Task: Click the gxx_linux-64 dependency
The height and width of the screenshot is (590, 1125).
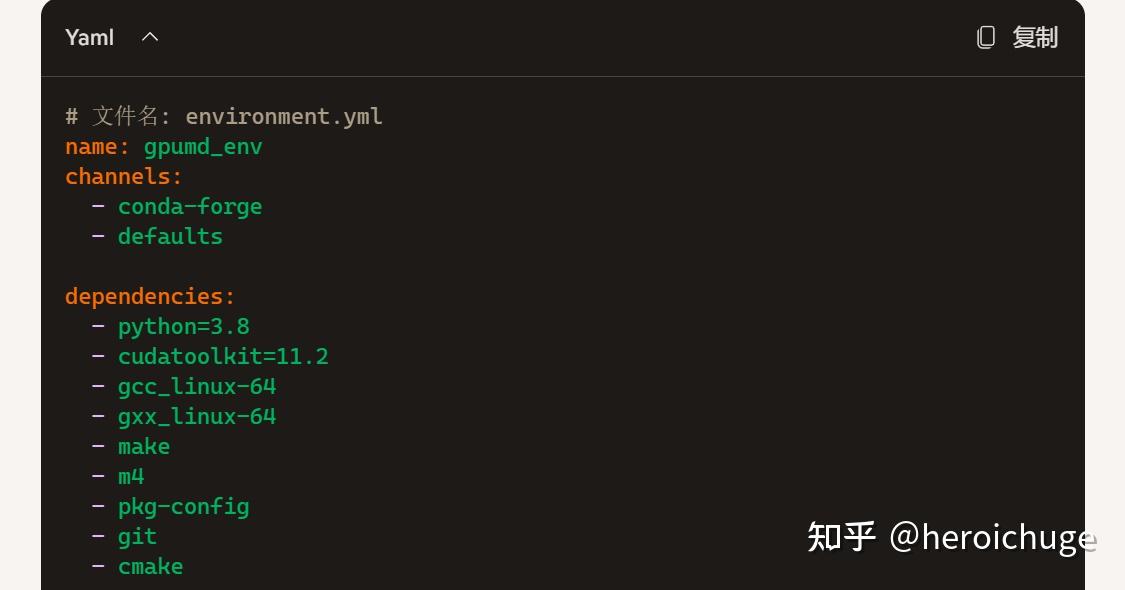Action: point(196,416)
